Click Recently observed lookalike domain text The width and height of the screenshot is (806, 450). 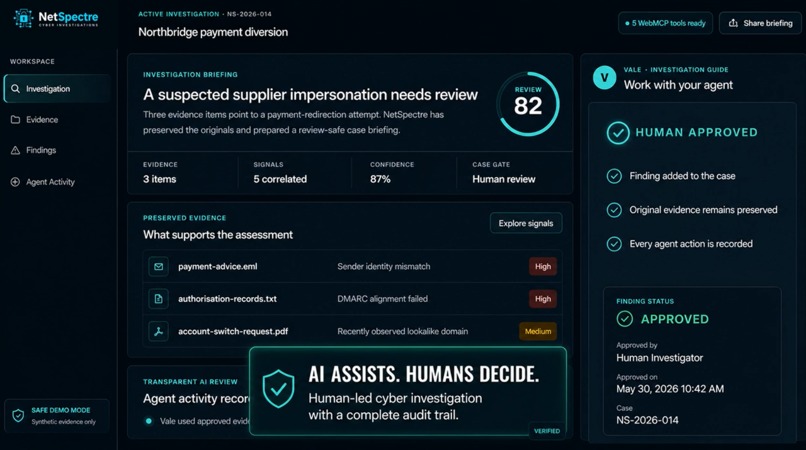402,331
